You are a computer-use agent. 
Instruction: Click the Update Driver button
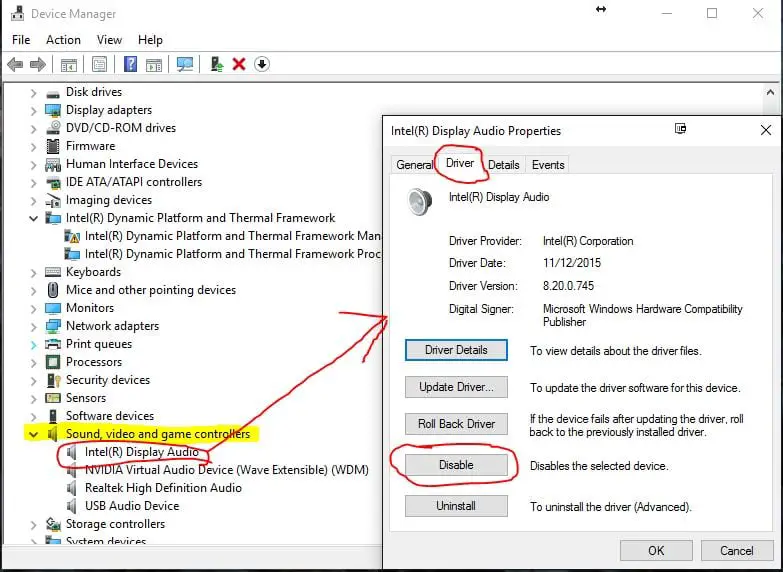coord(456,387)
